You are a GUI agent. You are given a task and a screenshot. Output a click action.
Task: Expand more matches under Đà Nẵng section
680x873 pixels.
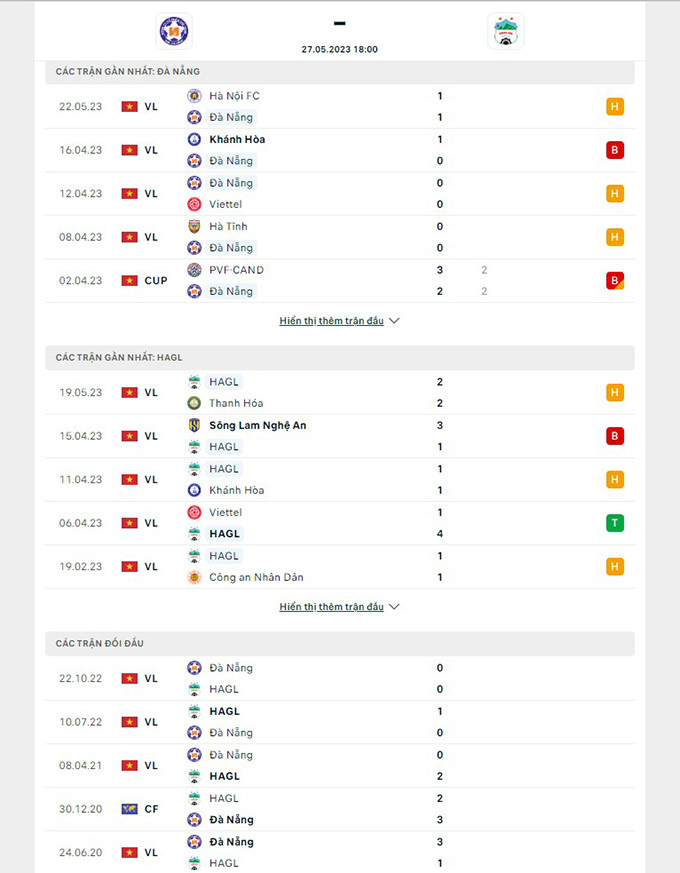(339, 321)
